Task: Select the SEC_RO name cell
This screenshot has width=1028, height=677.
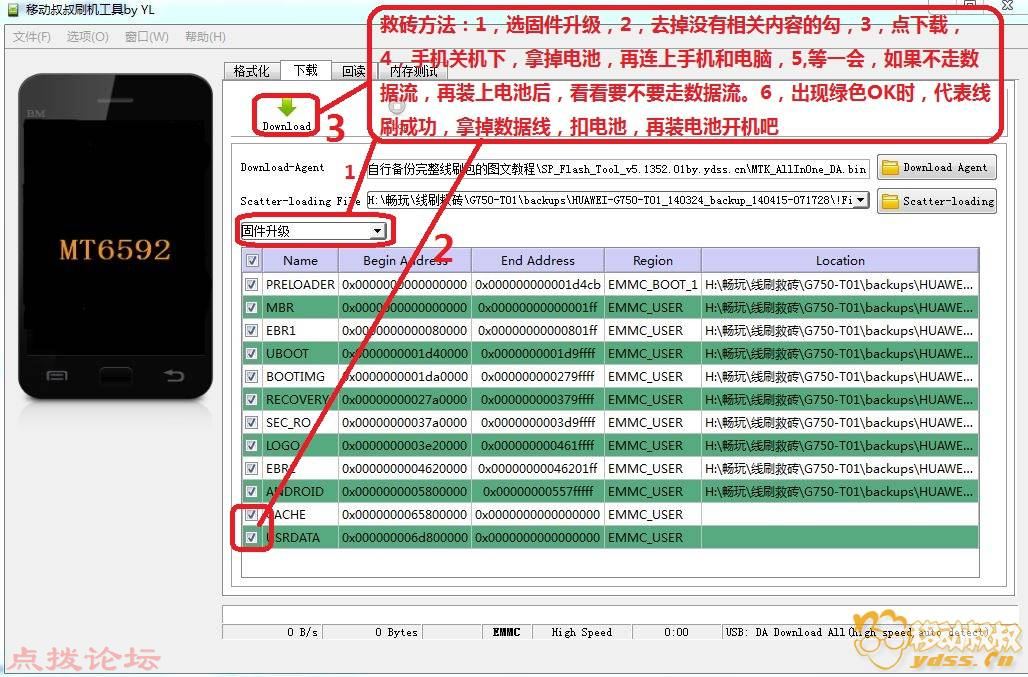Action: coord(300,422)
